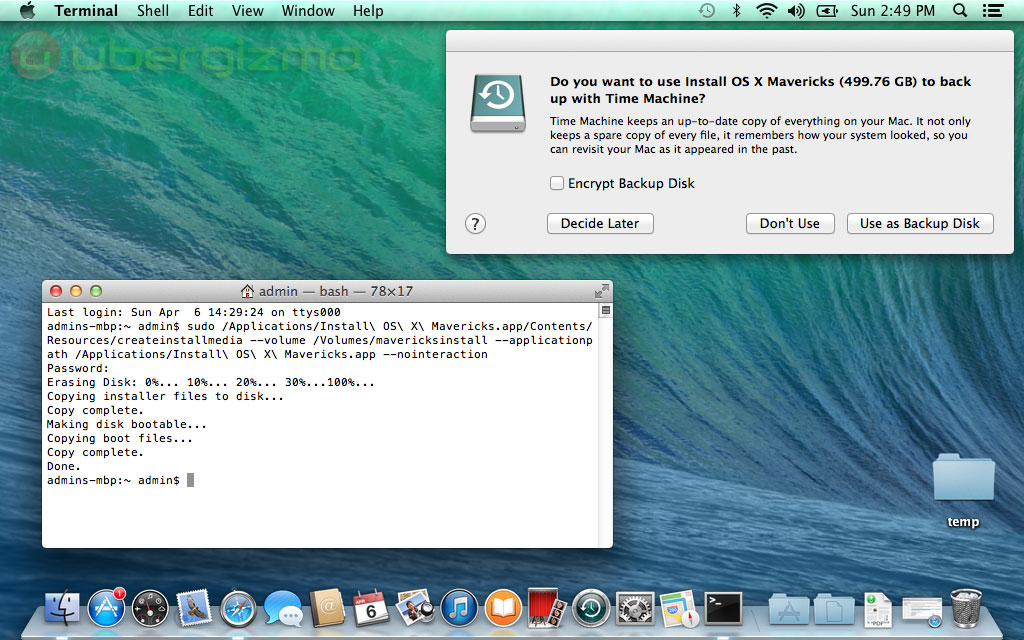Image resolution: width=1024 pixels, height=640 pixels.
Task: Click the Terminal icon in the Dock
Action: pyautogui.click(x=723, y=608)
